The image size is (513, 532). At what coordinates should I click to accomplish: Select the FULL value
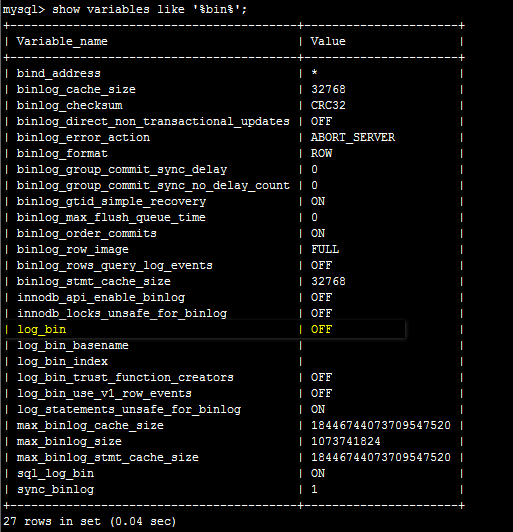[325, 249]
